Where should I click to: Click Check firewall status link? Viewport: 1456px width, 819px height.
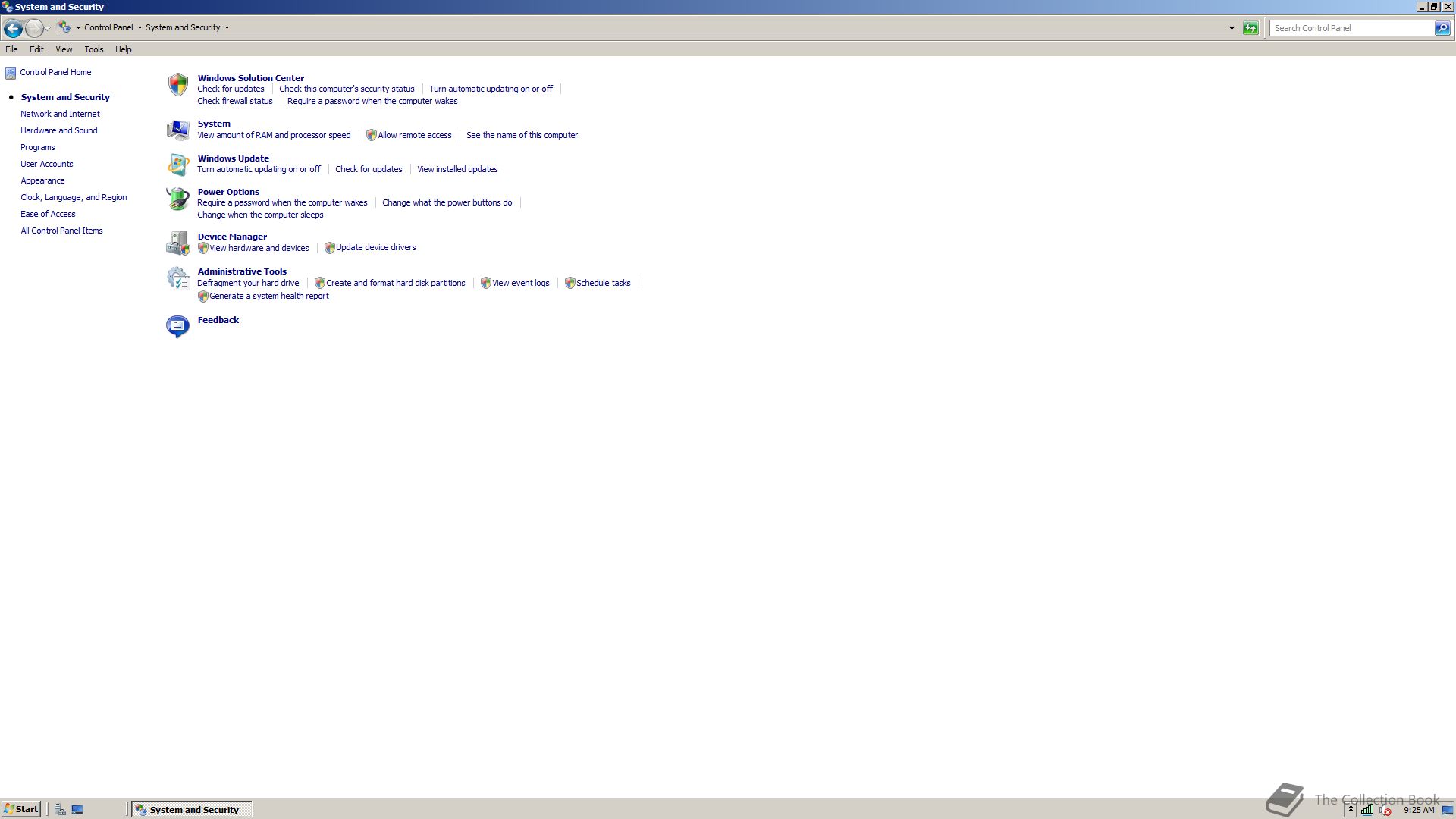pyautogui.click(x=235, y=101)
